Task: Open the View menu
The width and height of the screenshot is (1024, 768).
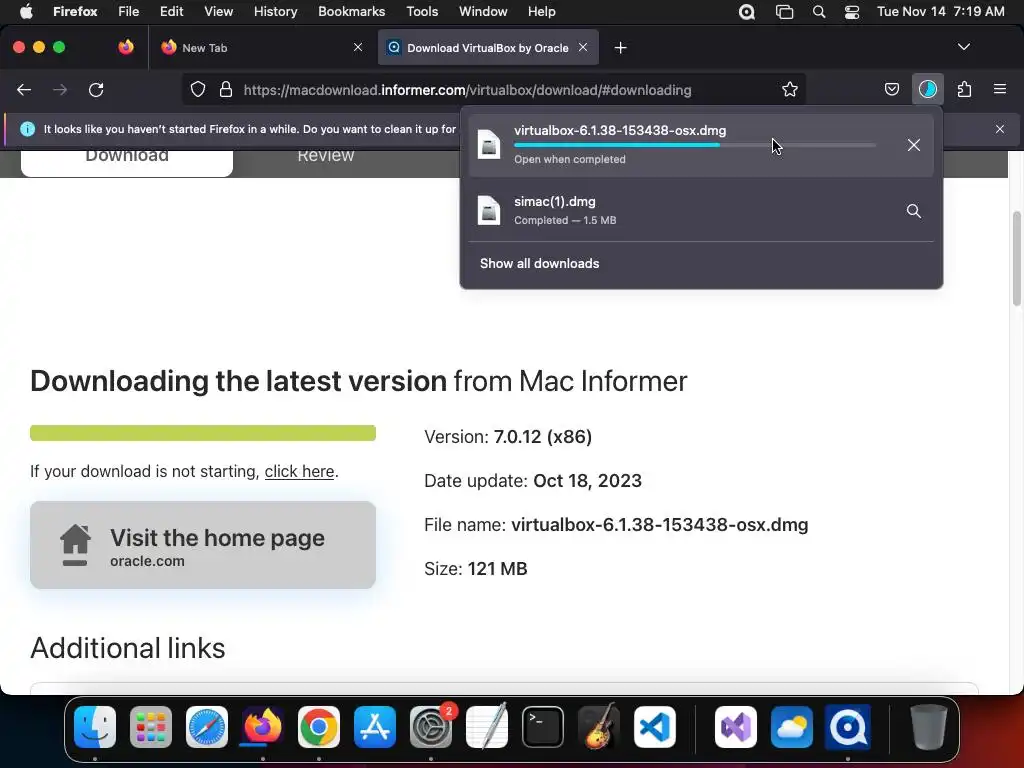Action: pos(218,11)
